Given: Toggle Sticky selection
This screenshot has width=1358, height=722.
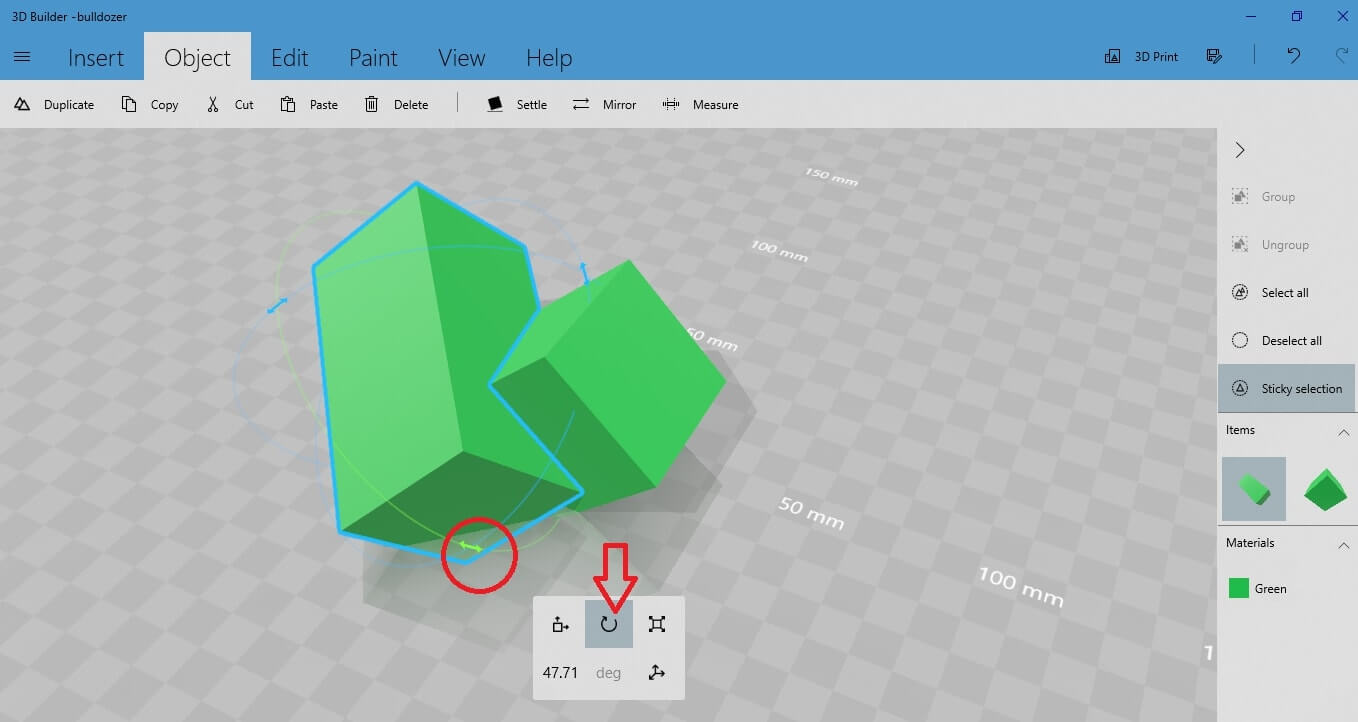Looking at the screenshot, I should click(1287, 388).
